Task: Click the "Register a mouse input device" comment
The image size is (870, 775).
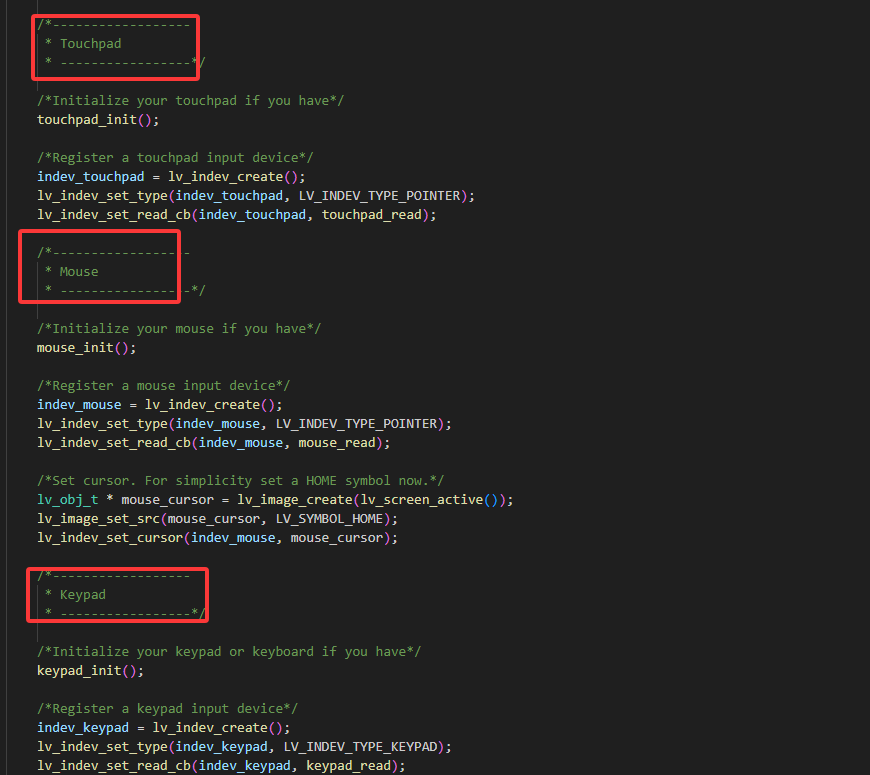Action: tap(163, 386)
